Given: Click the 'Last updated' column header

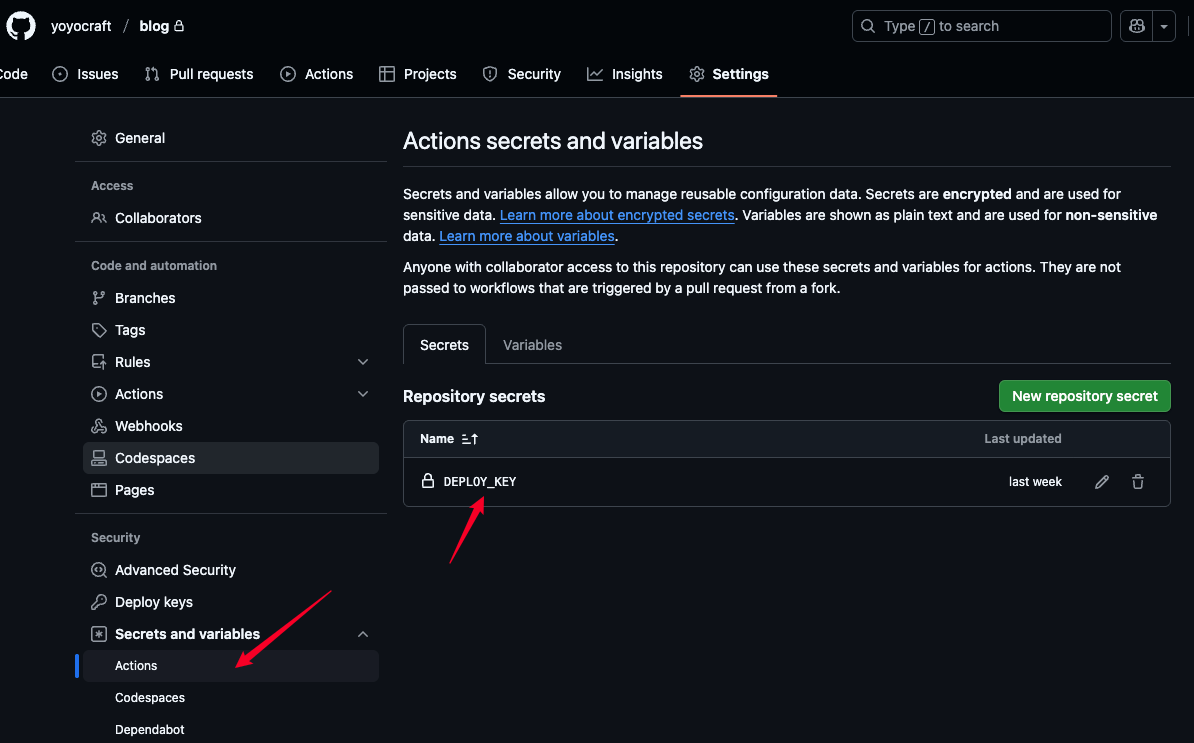Looking at the screenshot, I should click(1023, 438).
